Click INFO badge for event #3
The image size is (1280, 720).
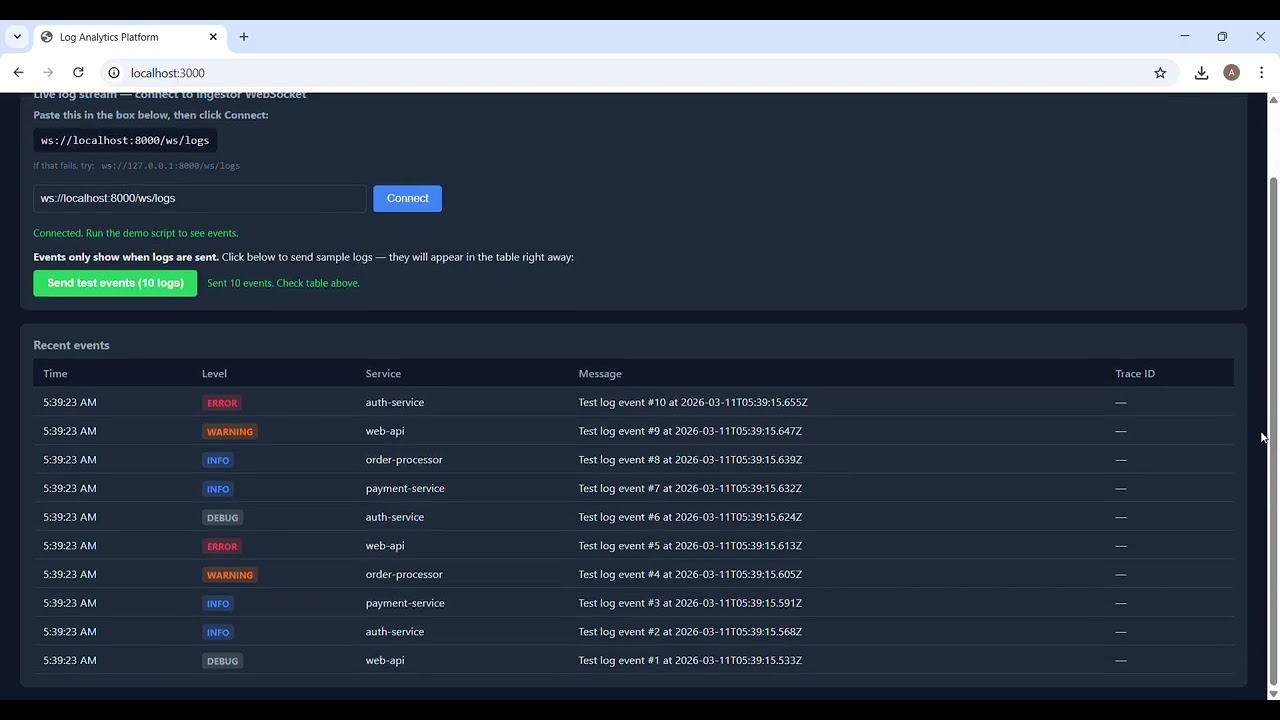coord(218,604)
